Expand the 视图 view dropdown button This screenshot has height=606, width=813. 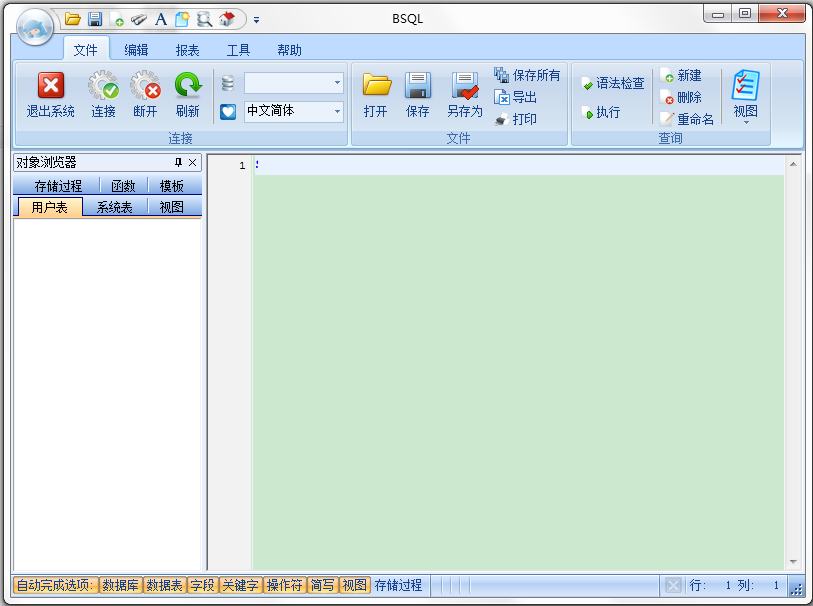click(x=746, y=97)
